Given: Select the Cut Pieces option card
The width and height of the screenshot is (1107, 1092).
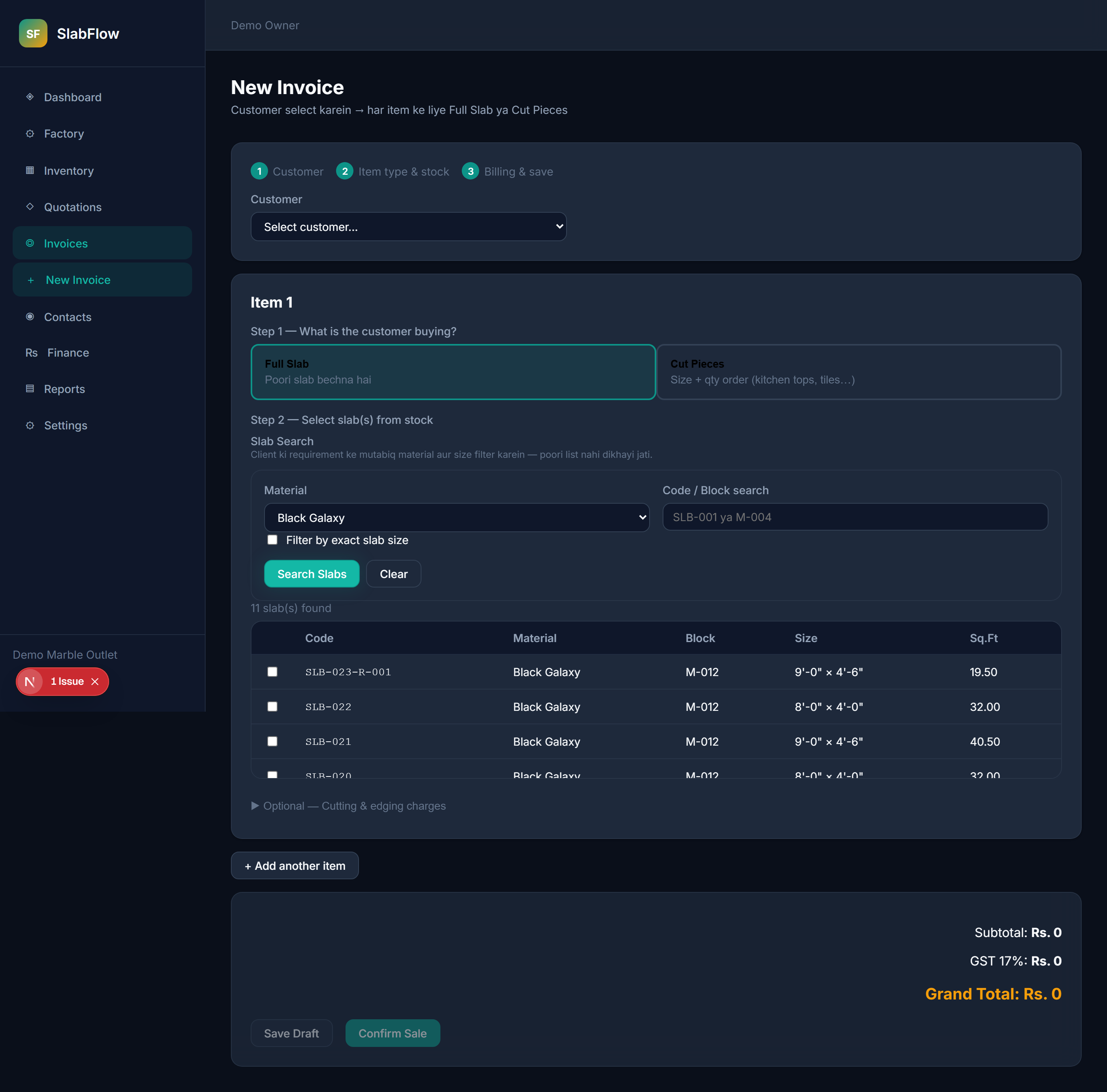Looking at the screenshot, I should (859, 372).
